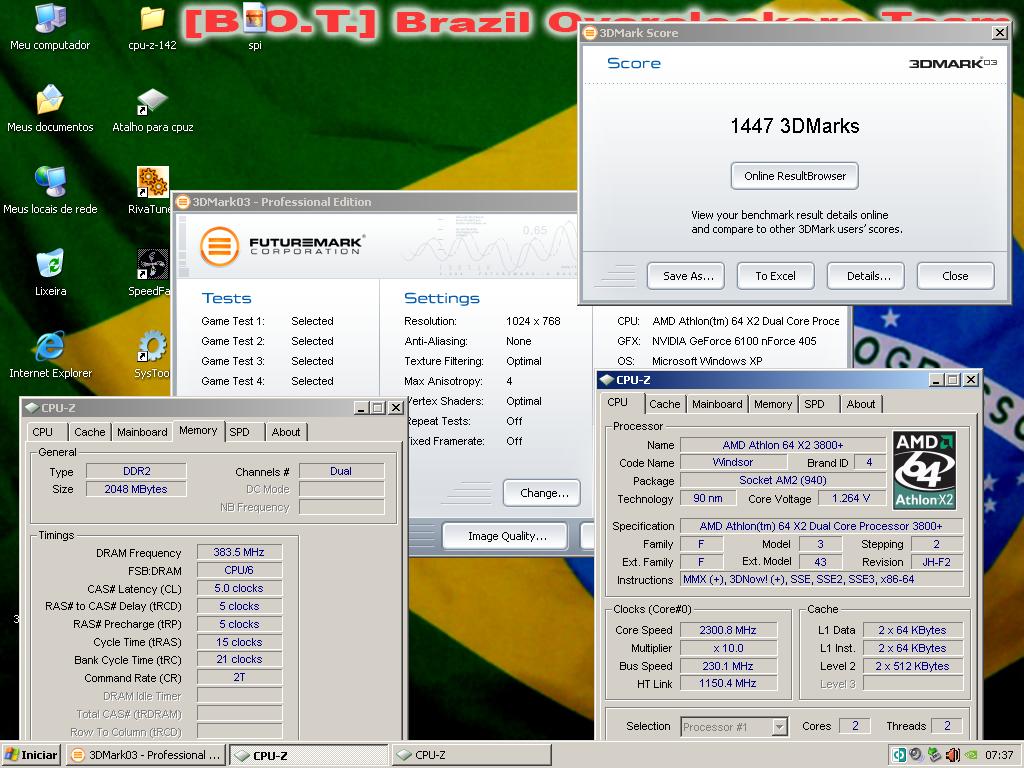Image resolution: width=1024 pixels, height=768 pixels.
Task: Switch to 3DMark03 Professional taskbar item
Action: click(146, 755)
